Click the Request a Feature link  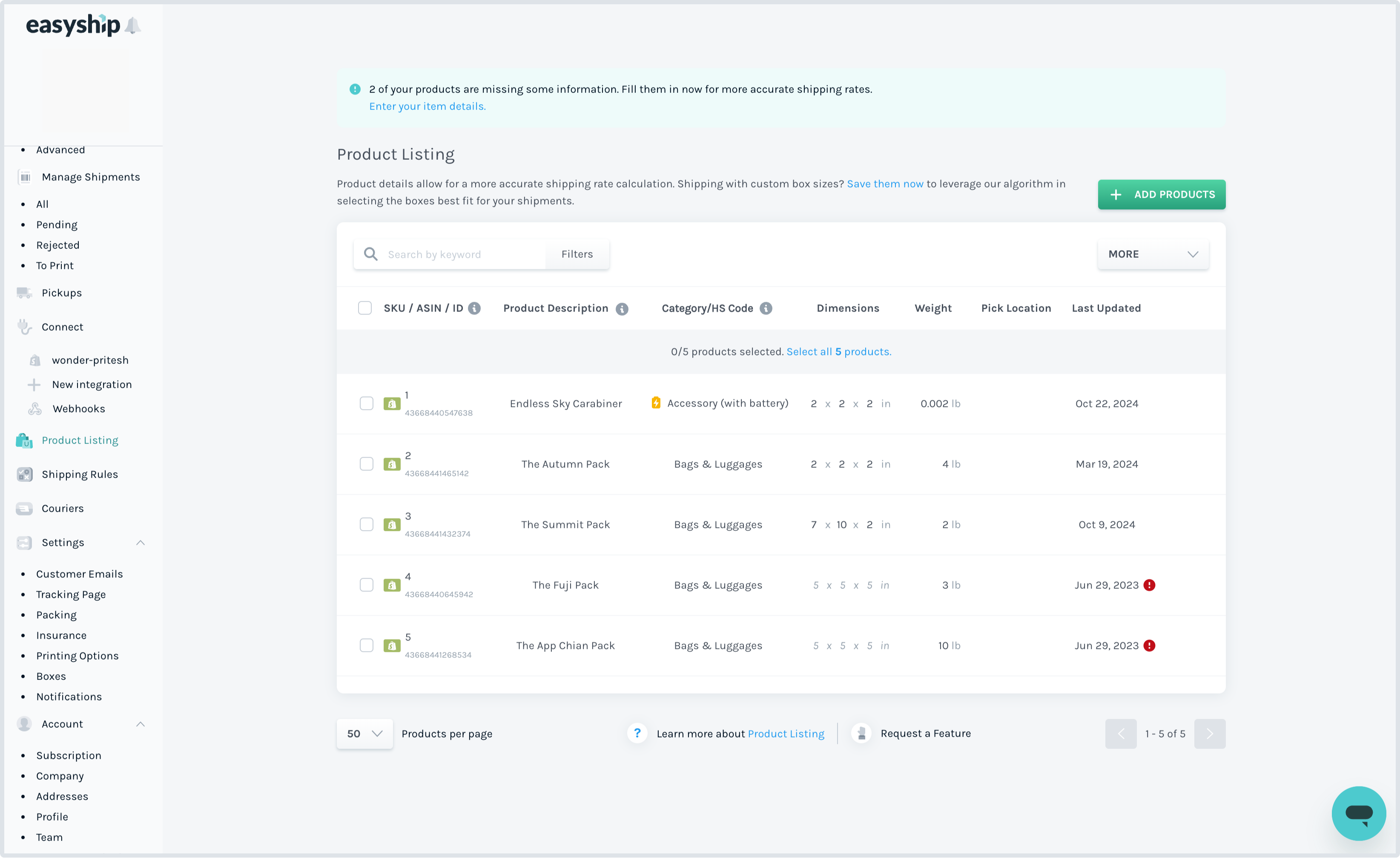click(x=926, y=734)
